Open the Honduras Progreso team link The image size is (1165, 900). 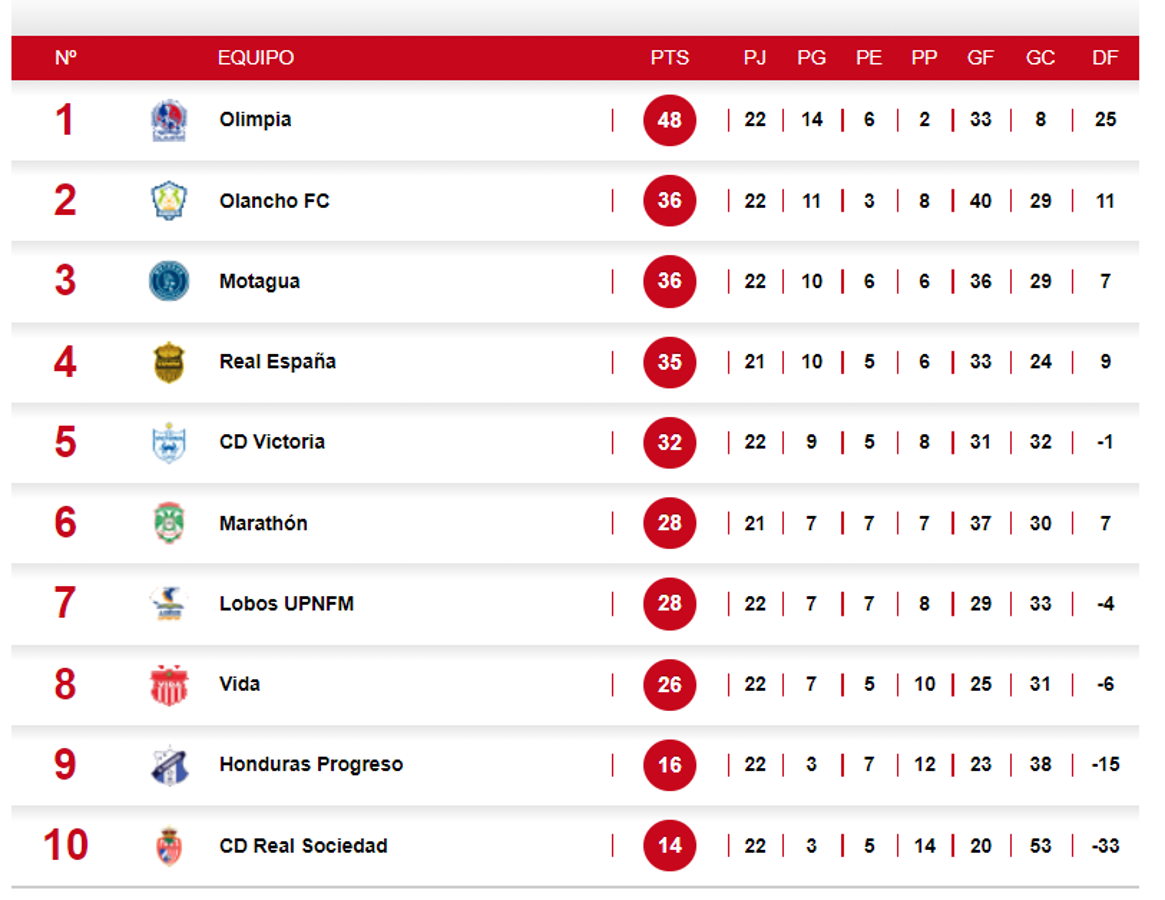[x=311, y=765]
